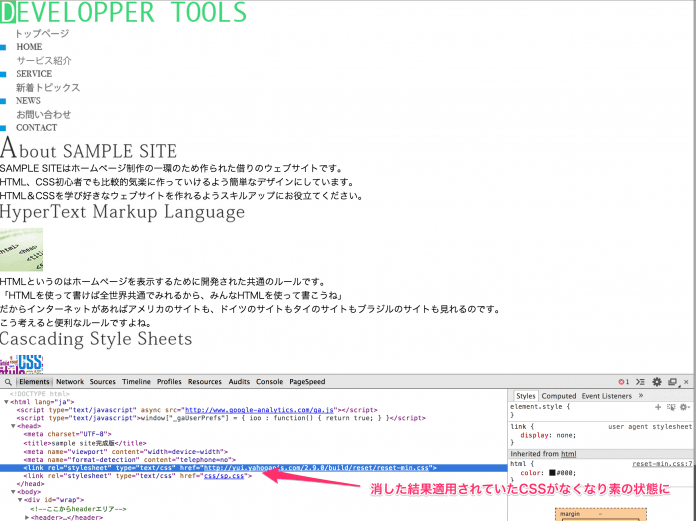Viewport: 696px width, 521px height.
Task: Collapse the body node
Action: tap(13, 492)
